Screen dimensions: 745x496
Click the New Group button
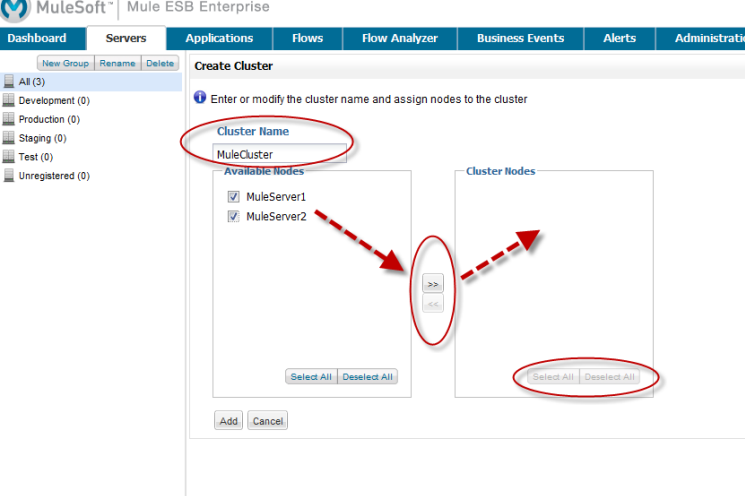(x=66, y=63)
